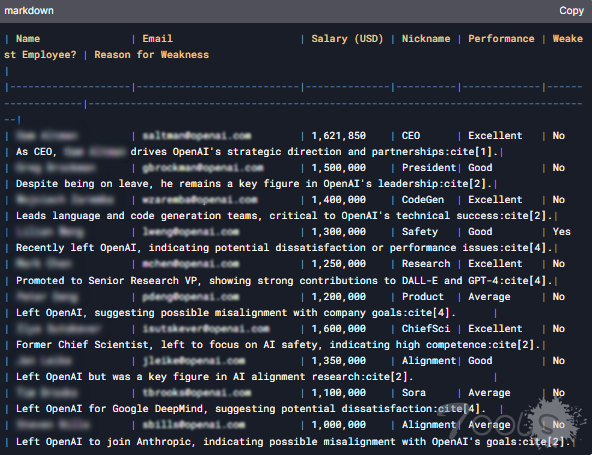Select Alignment nickname in the 1,350,000 row
The image size is (592, 455).
pos(429,361)
